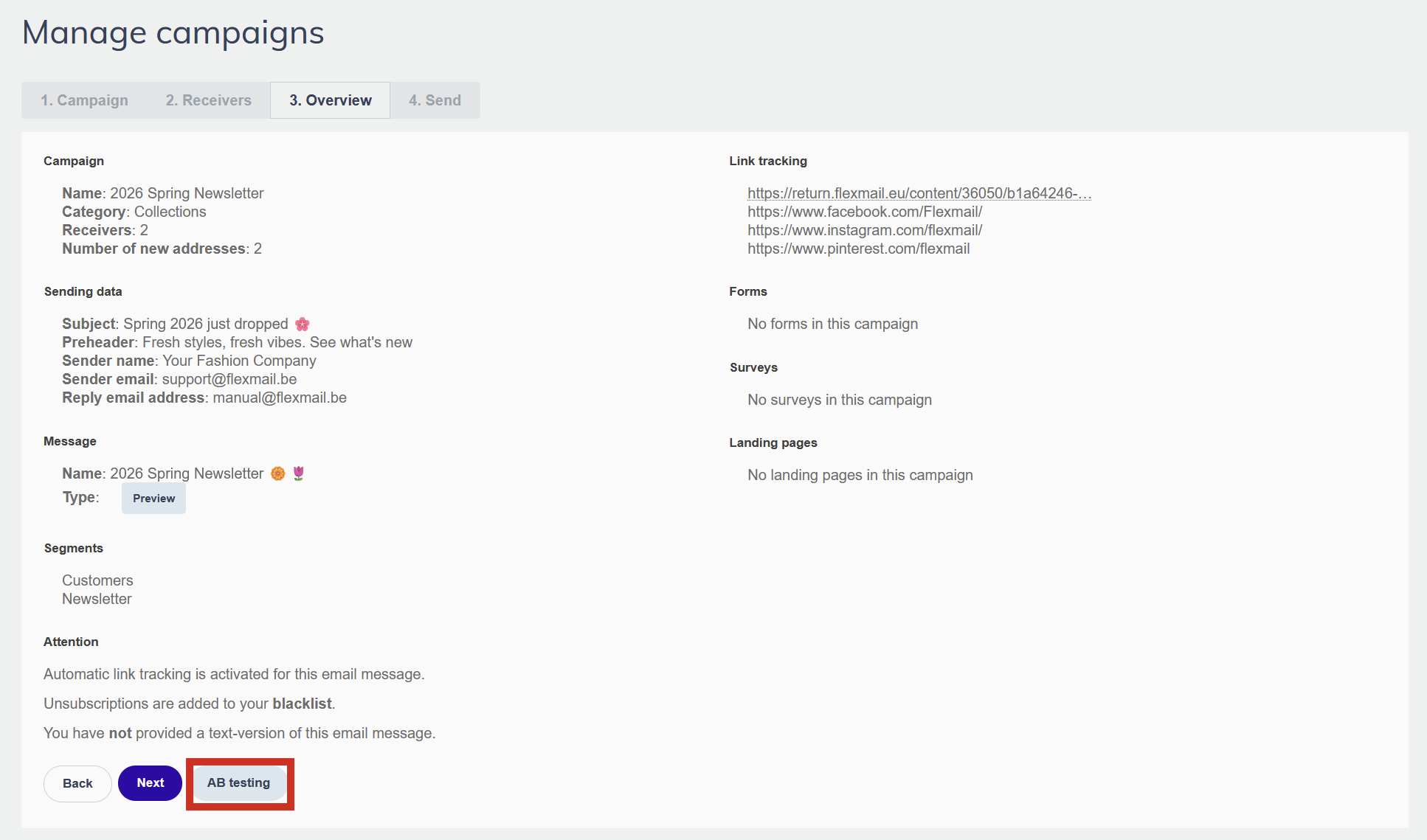Click the cherry blossom emoji in subject
The width and height of the screenshot is (1427, 840).
pos(302,324)
